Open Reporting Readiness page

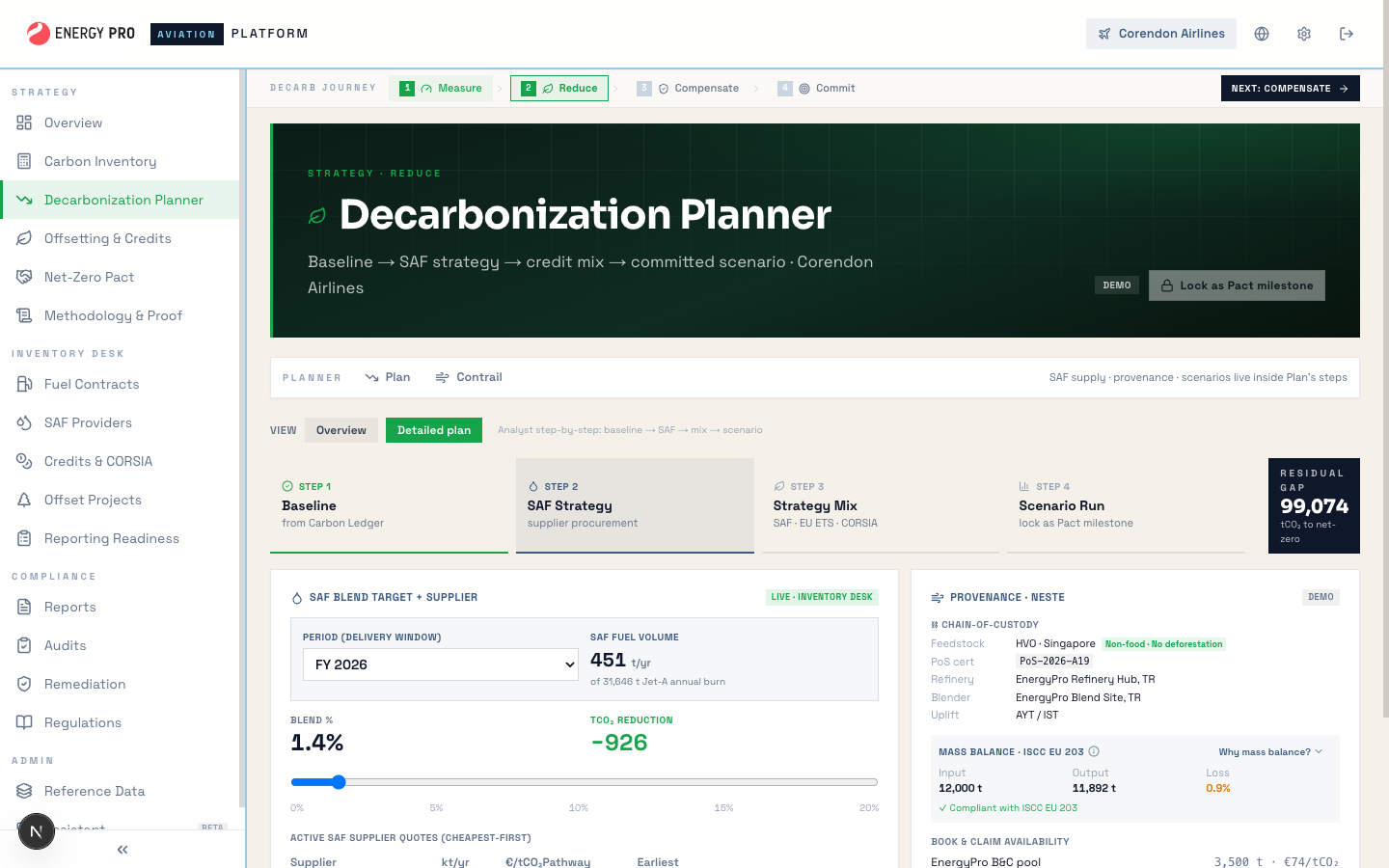click(120, 538)
